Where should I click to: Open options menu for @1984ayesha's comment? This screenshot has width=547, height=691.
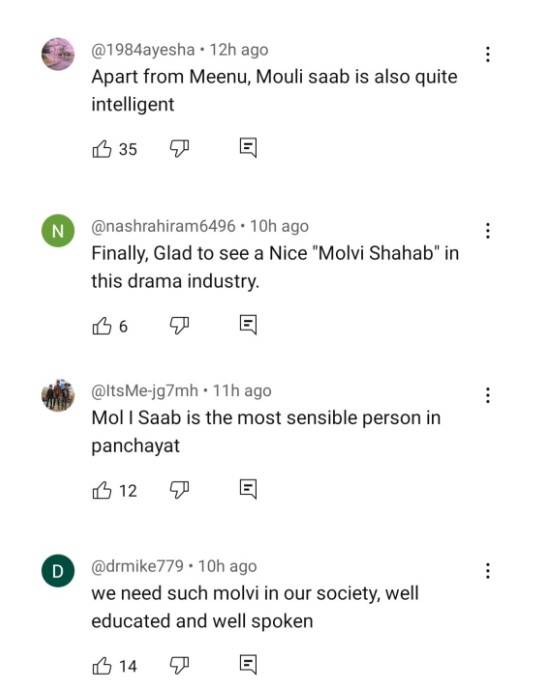(487, 54)
